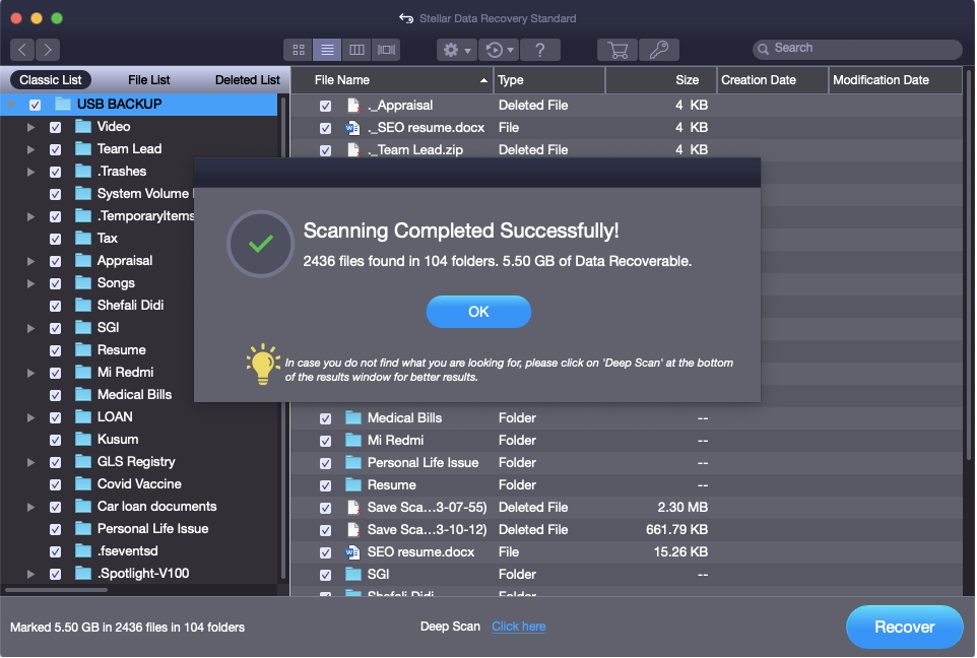Viewport: 977px width, 658px height.
Task: Uncheck the Songs folder checkbox
Action: (55, 283)
